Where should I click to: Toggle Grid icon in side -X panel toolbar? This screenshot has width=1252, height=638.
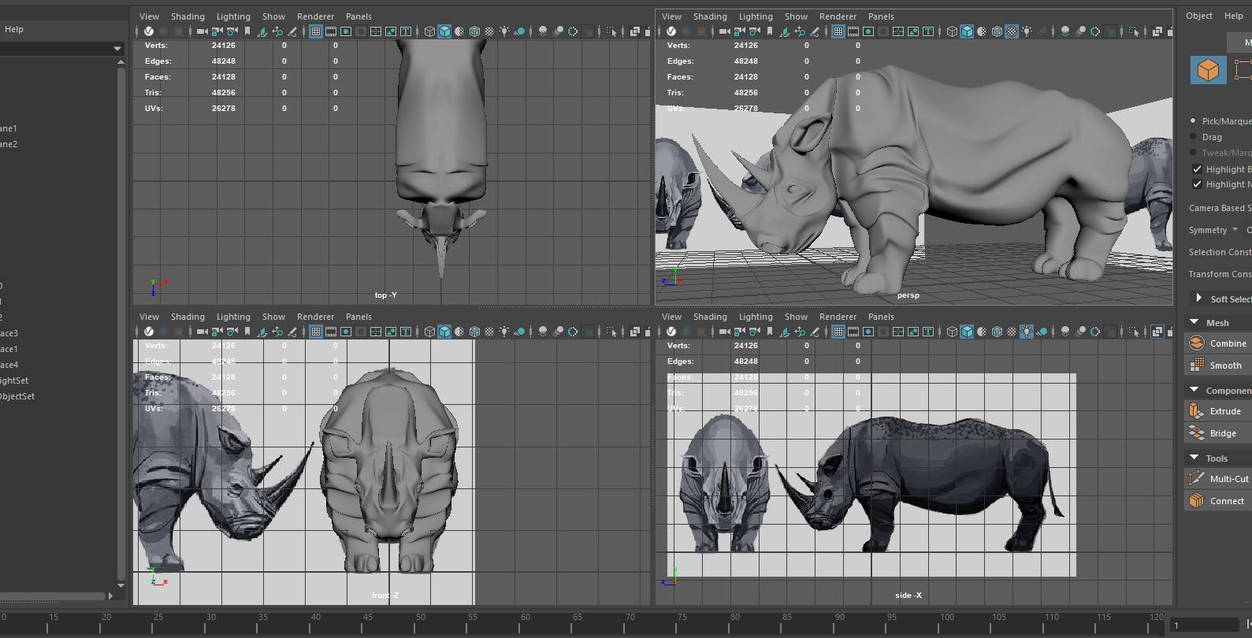tap(837, 331)
